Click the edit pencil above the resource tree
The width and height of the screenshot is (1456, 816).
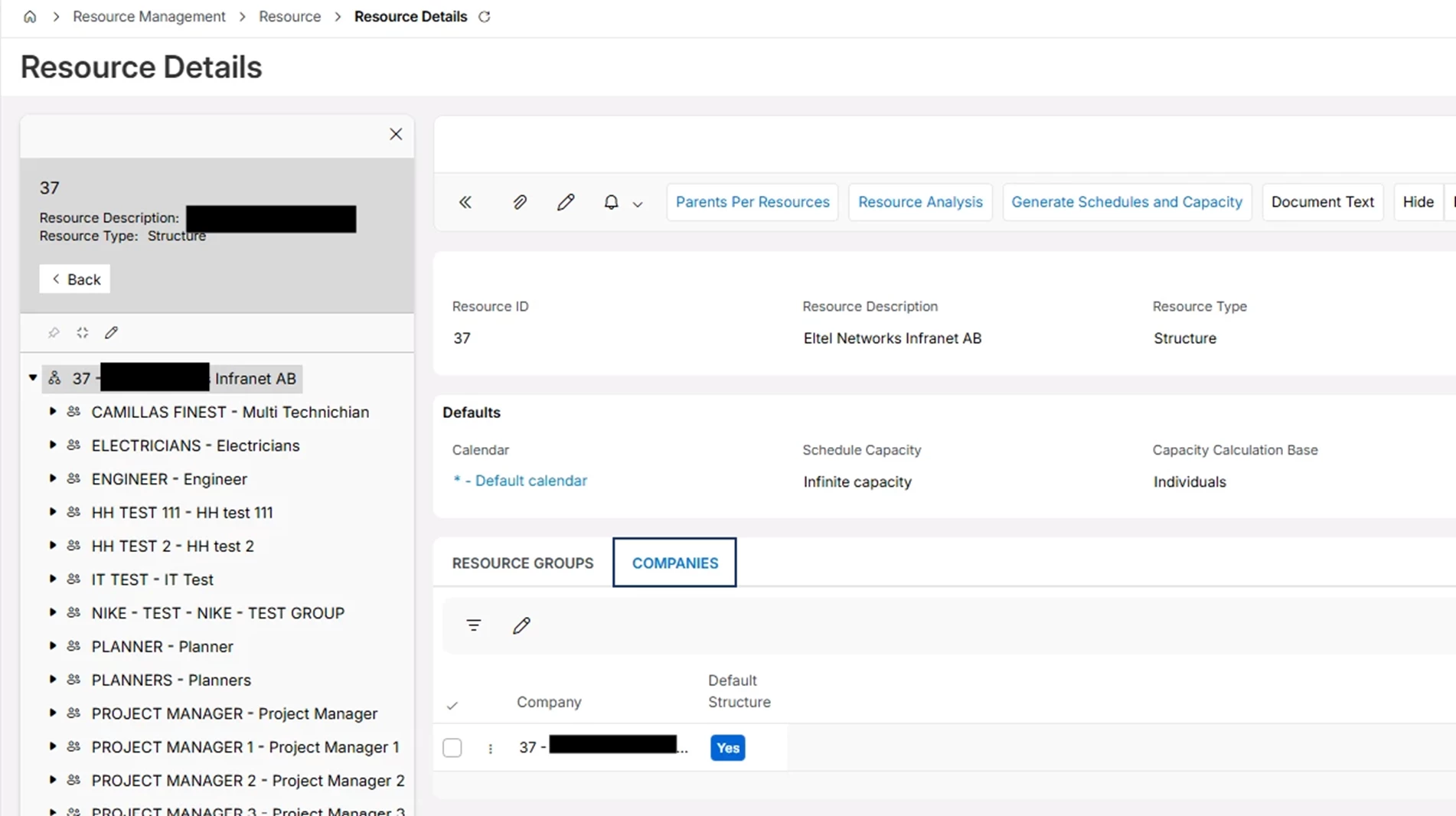[112, 332]
